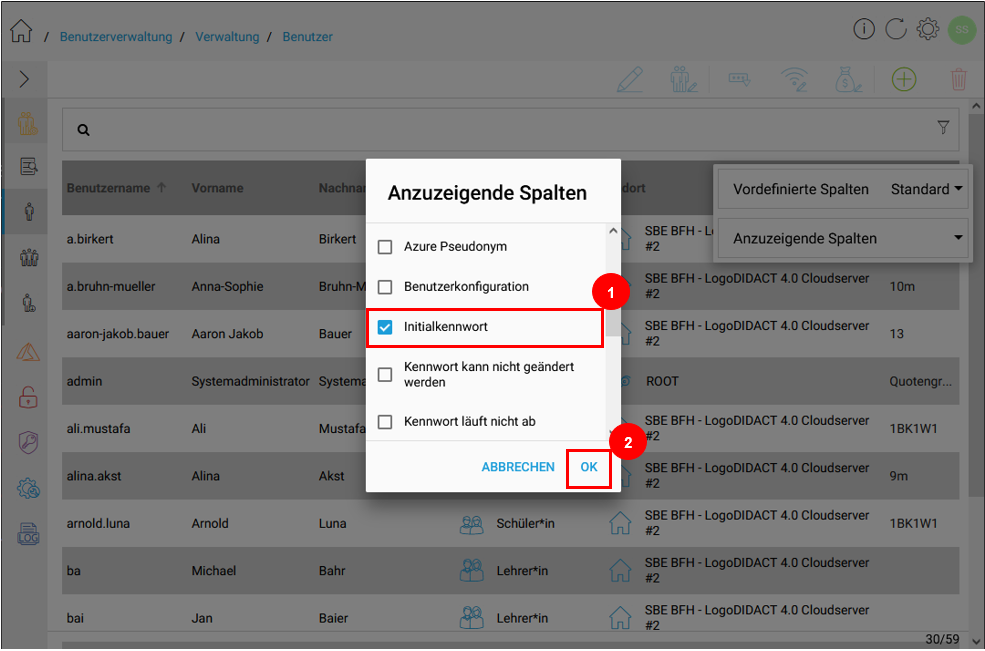Click the ROOT location cell
This screenshot has height=651, width=985.
(662, 381)
